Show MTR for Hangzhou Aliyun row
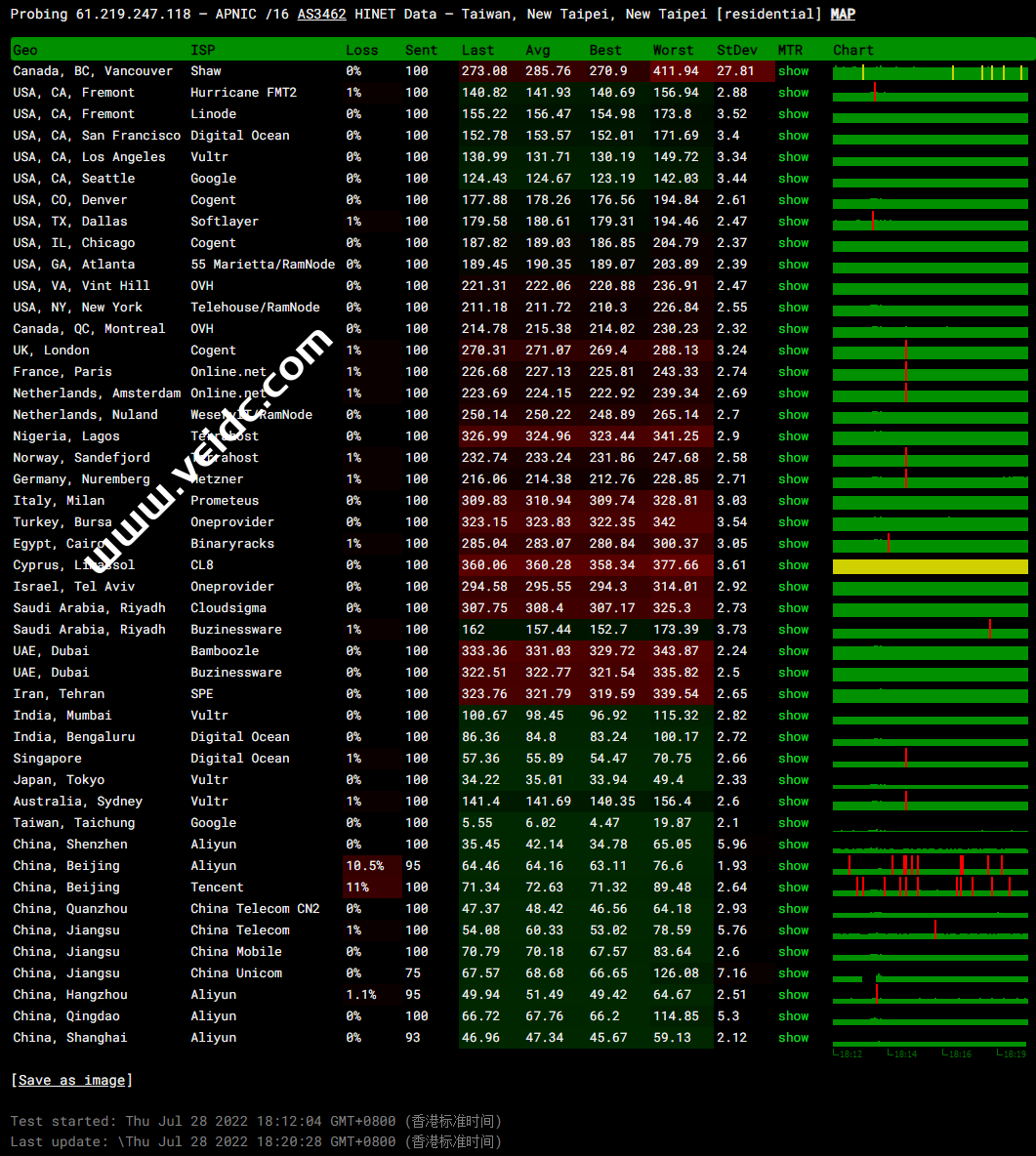This screenshot has height=1156, width=1036. pos(794,995)
